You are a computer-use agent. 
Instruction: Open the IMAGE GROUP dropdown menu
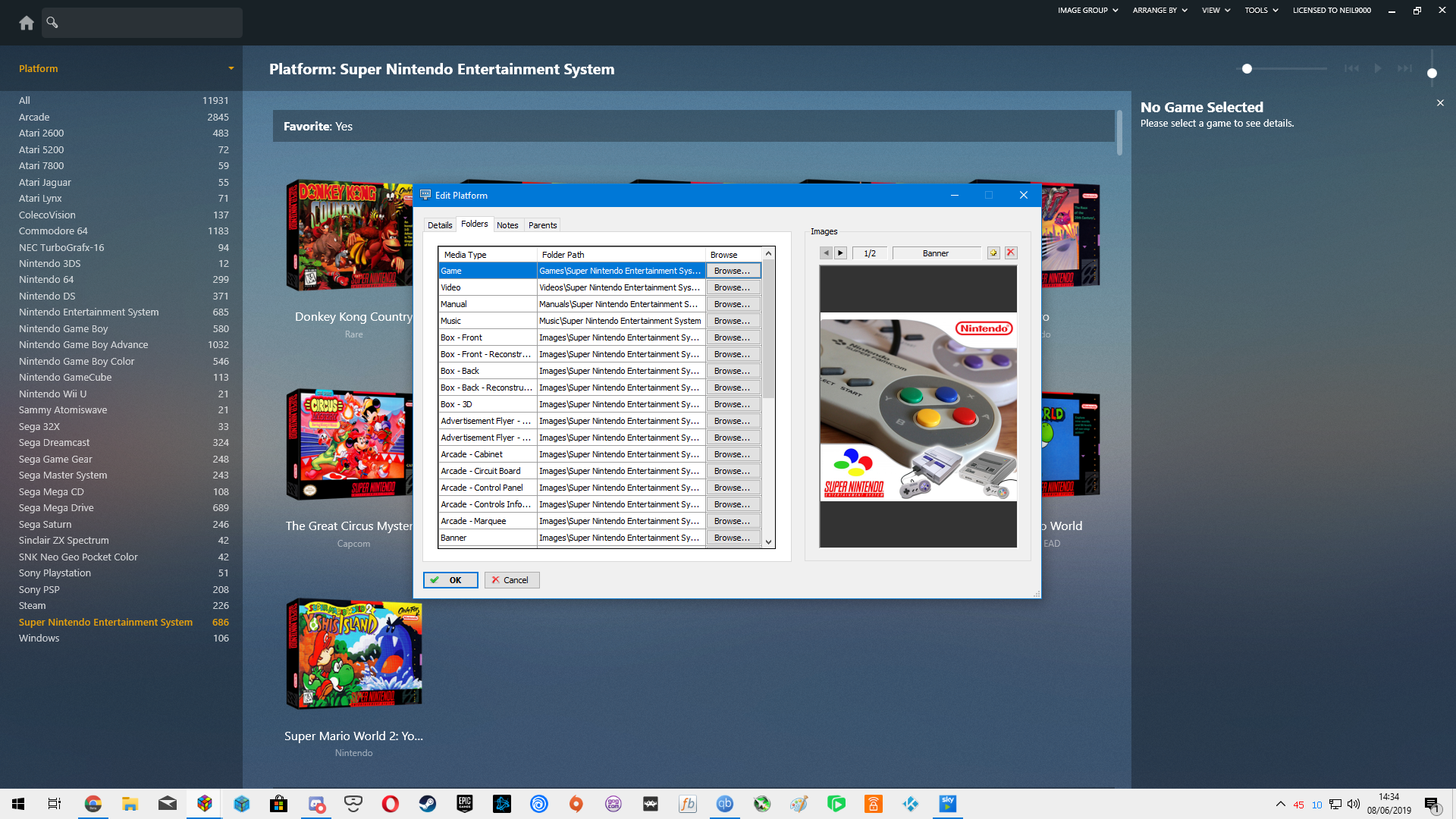pos(1087,11)
